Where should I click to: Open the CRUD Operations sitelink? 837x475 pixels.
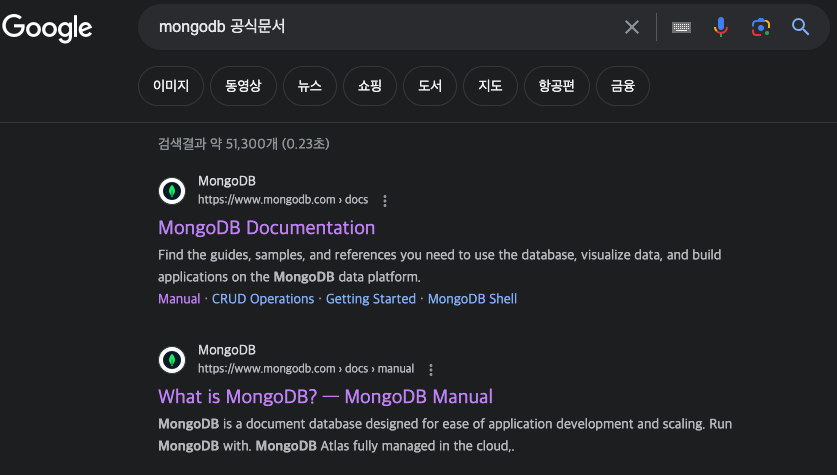(263, 299)
